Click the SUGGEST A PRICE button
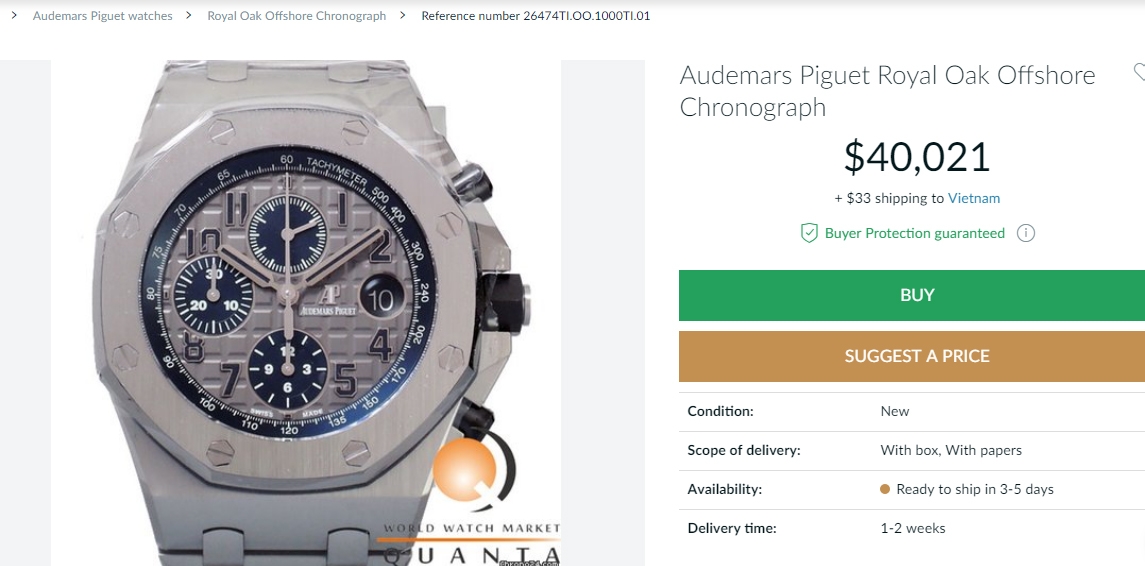This screenshot has width=1145, height=566. point(916,356)
